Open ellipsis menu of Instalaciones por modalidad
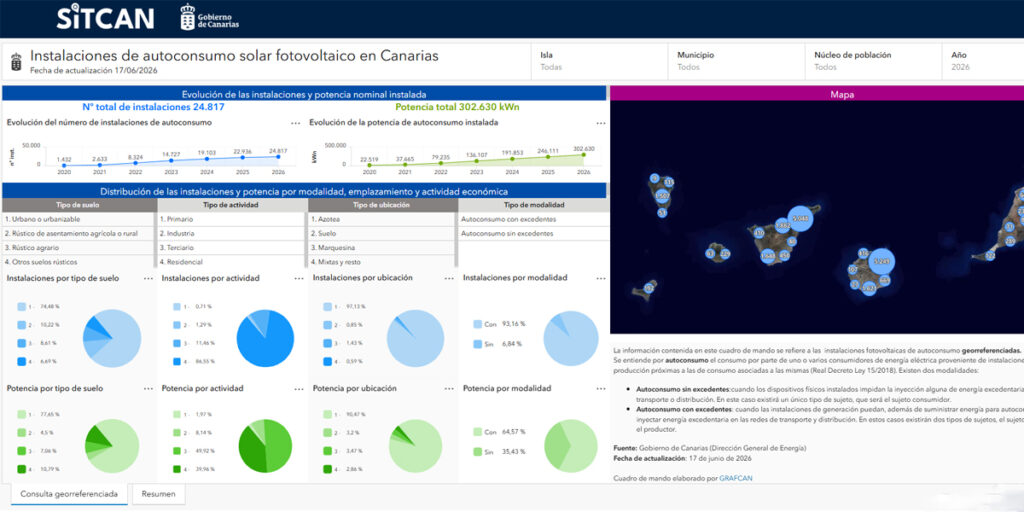The image size is (1024, 512). coord(600,278)
